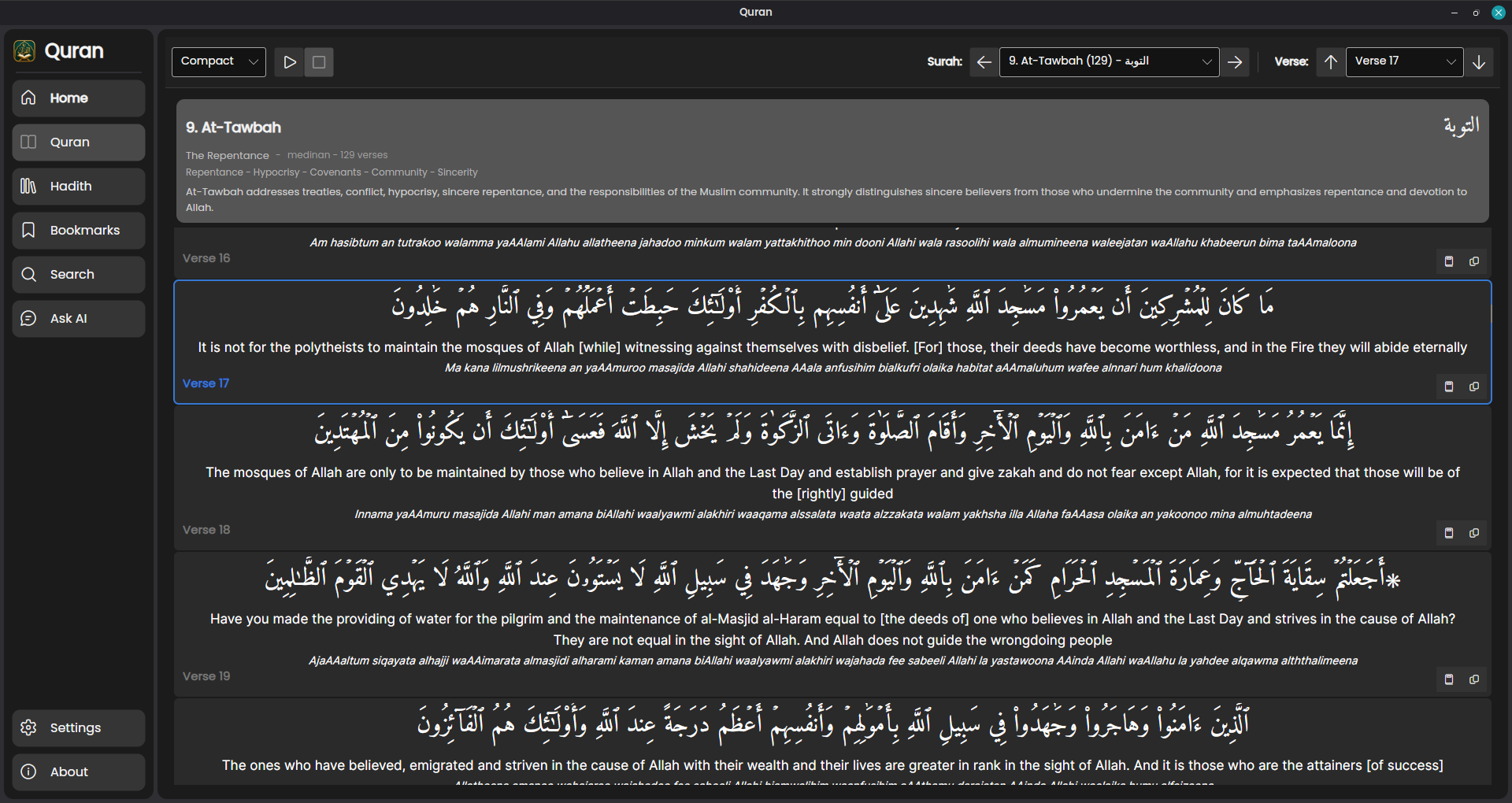Go to Home in the sidebar
This screenshot has width=1512, height=803.
[x=79, y=98]
